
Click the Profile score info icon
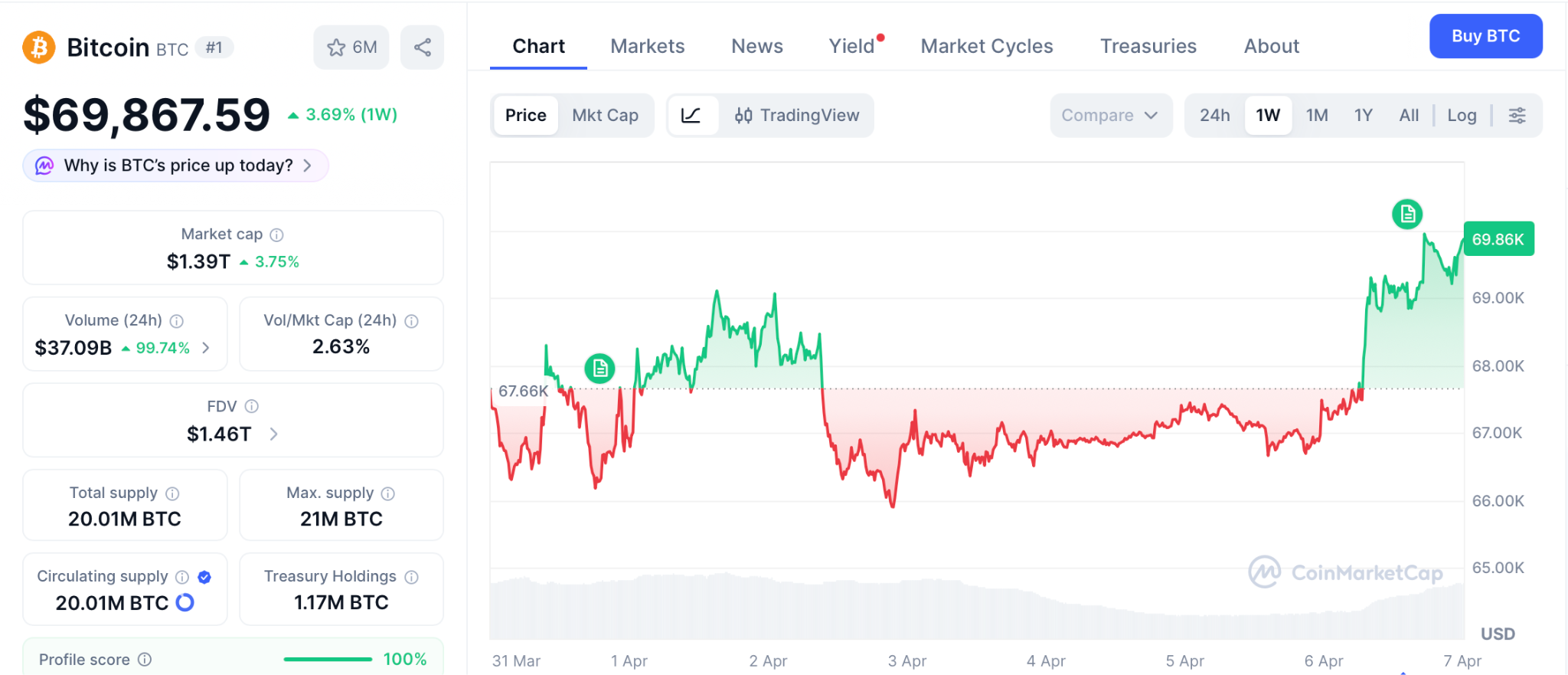pyautogui.click(x=145, y=660)
